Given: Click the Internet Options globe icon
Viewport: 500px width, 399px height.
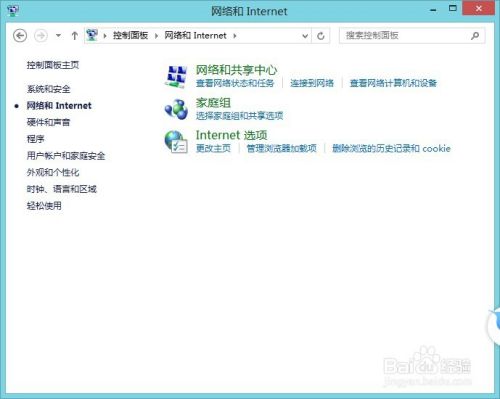Looking at the screenshot, I should (176, 142).
